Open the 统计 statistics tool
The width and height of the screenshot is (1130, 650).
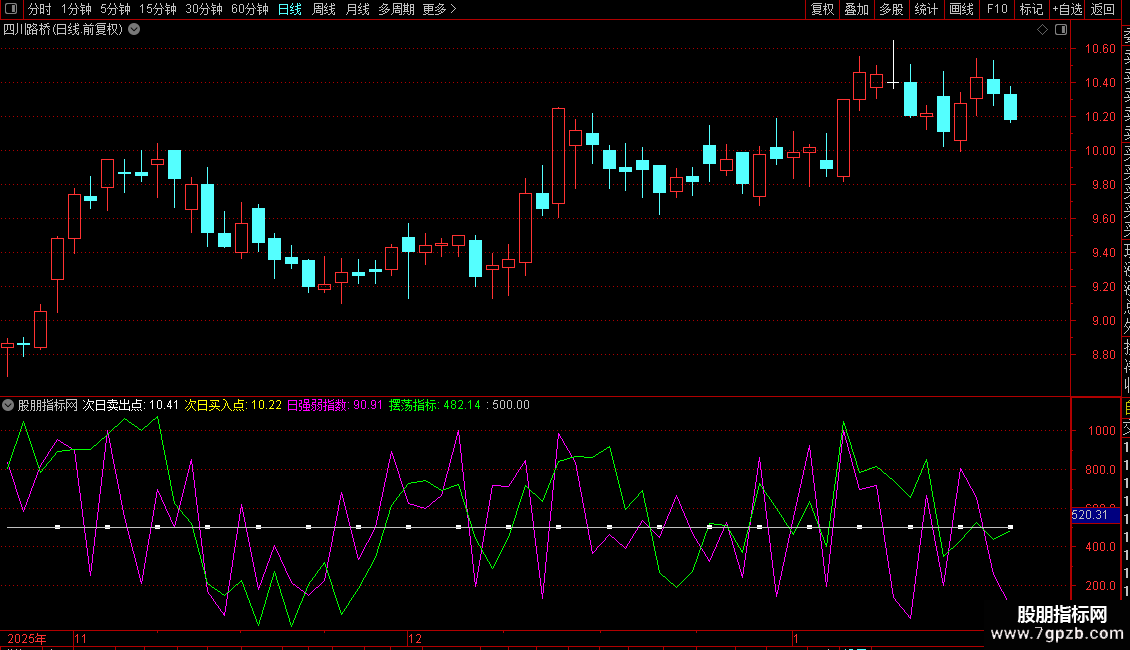click(x=926, y=9)
